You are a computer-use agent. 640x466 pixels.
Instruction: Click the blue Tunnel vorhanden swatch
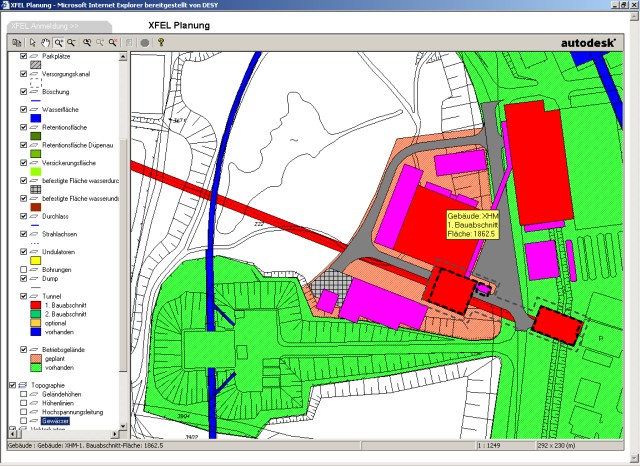tap(36, 332)
